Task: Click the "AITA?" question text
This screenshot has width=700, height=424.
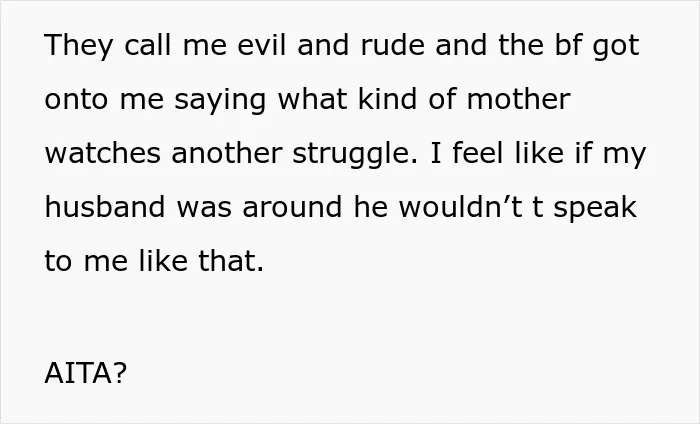Action: [86, 373]
